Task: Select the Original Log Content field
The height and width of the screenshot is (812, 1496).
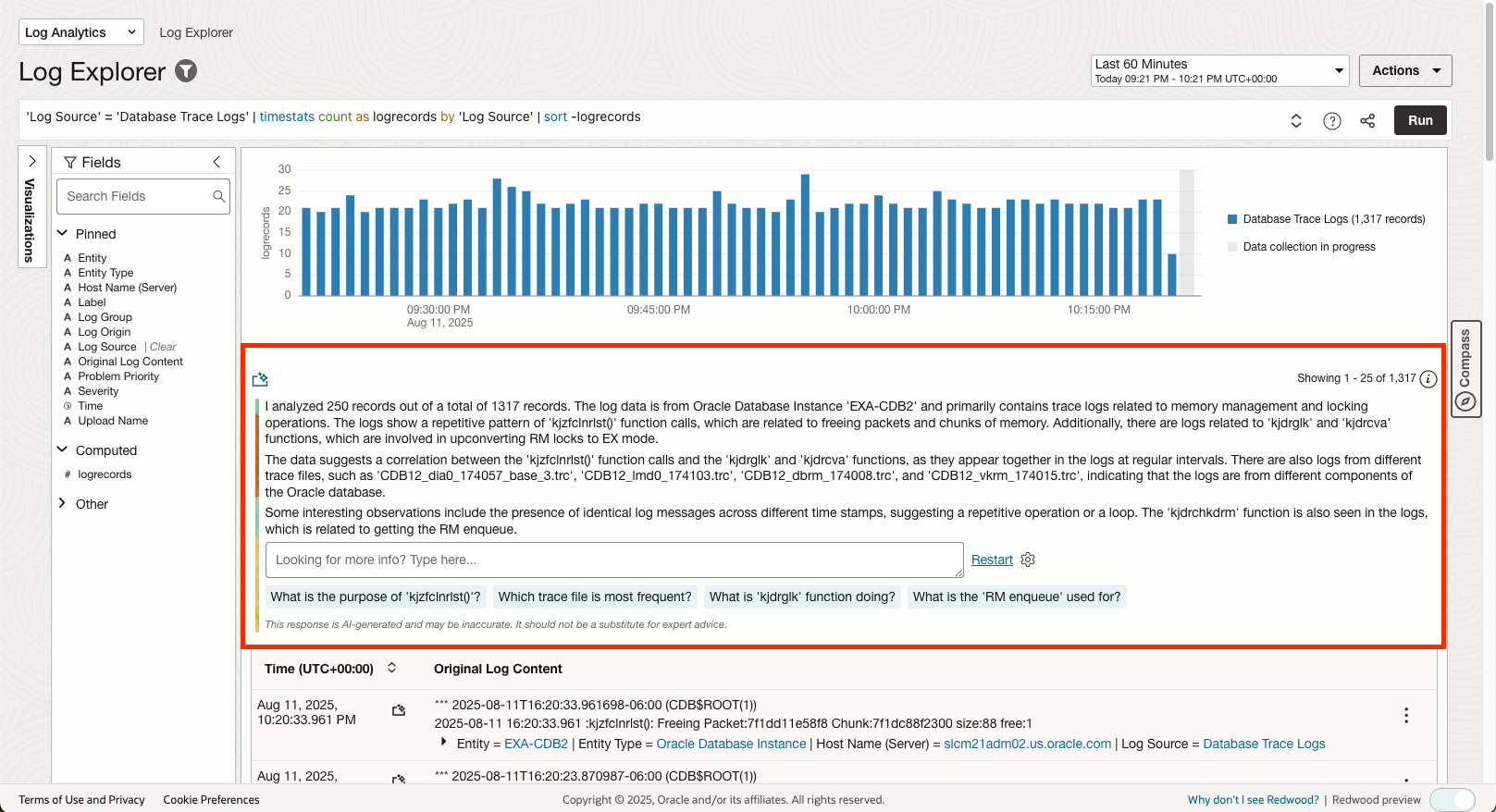Action: 130,362
